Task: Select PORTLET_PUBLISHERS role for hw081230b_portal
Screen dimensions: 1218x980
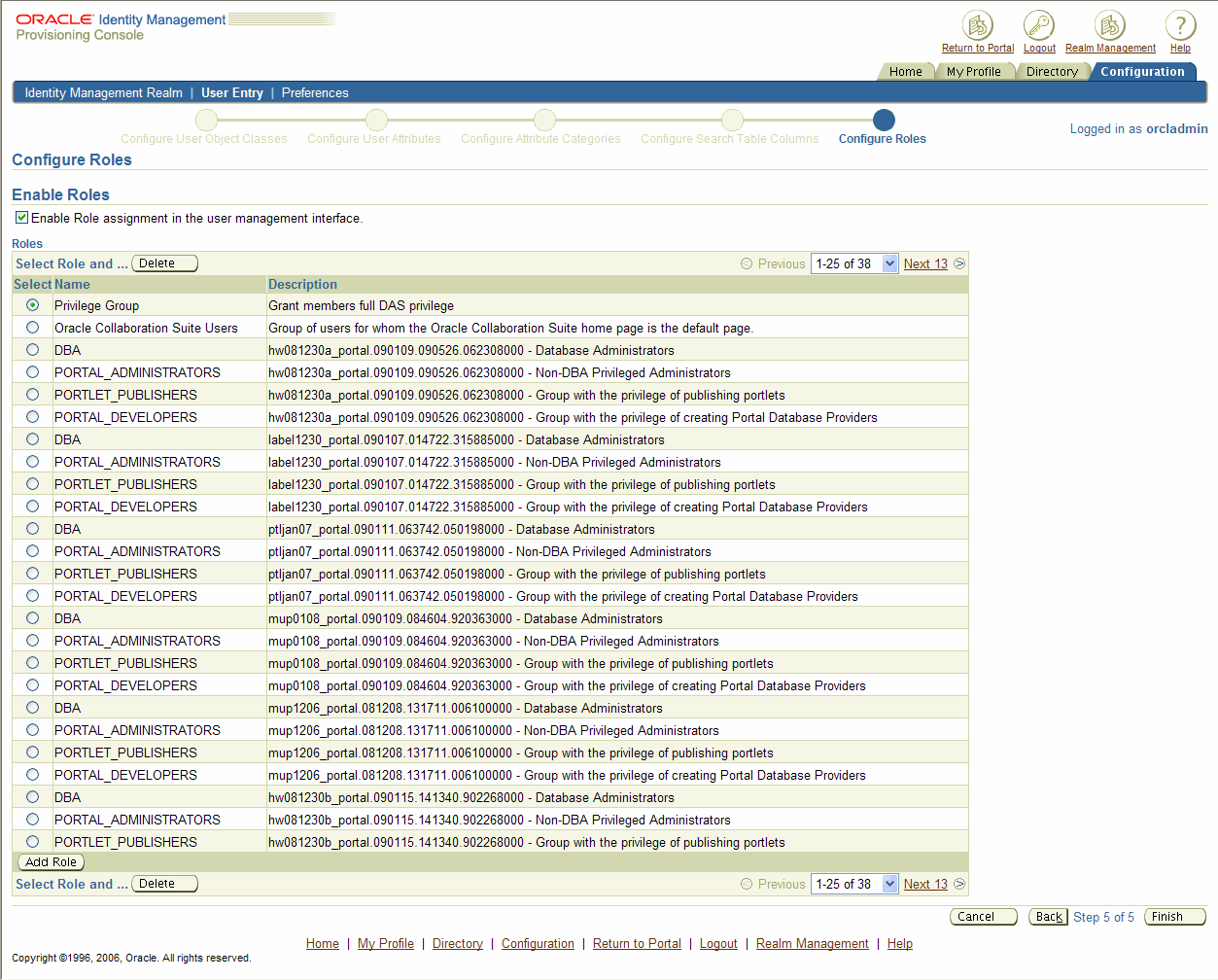Action: pyautogui.click(x=33, y=842)
